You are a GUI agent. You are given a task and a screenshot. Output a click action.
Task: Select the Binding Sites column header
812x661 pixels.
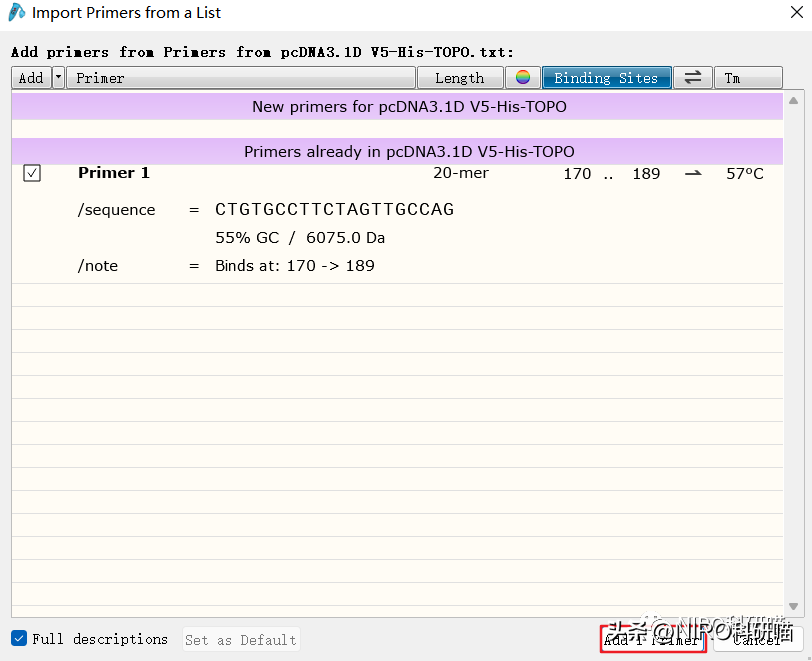click(x=606, y=78)
